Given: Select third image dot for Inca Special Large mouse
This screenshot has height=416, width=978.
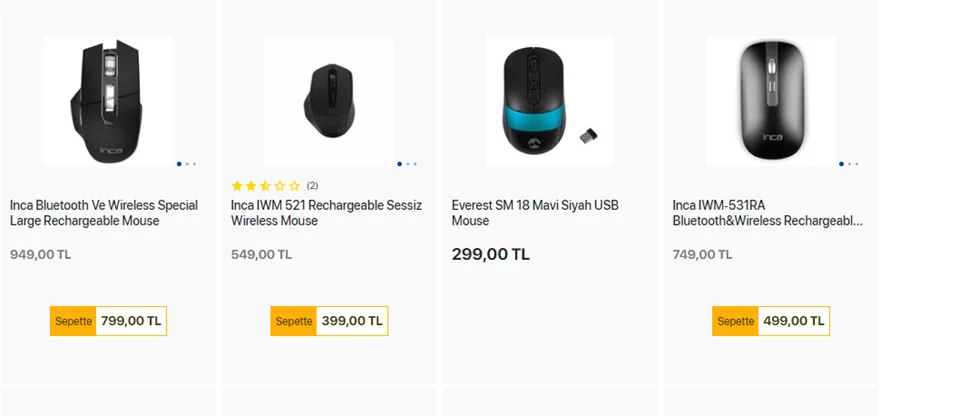Looking at the screenshot, I should (194, 163).
